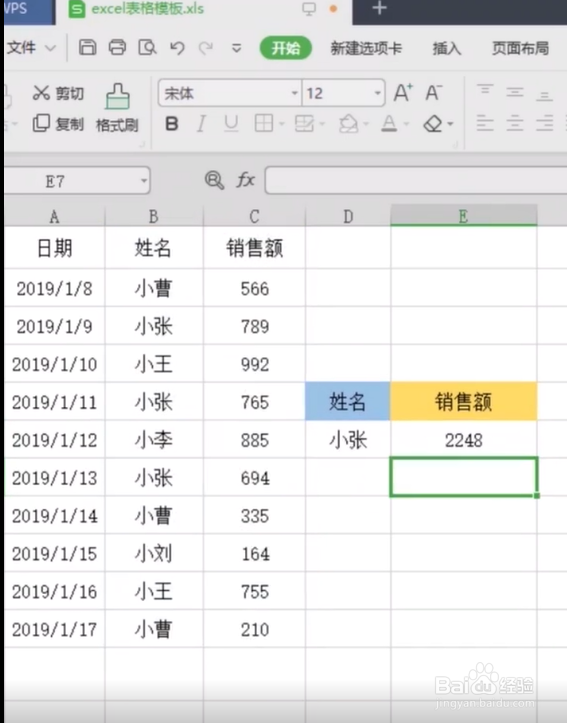Undo the last action
567x723 pixels.
(x=177, y=47)
